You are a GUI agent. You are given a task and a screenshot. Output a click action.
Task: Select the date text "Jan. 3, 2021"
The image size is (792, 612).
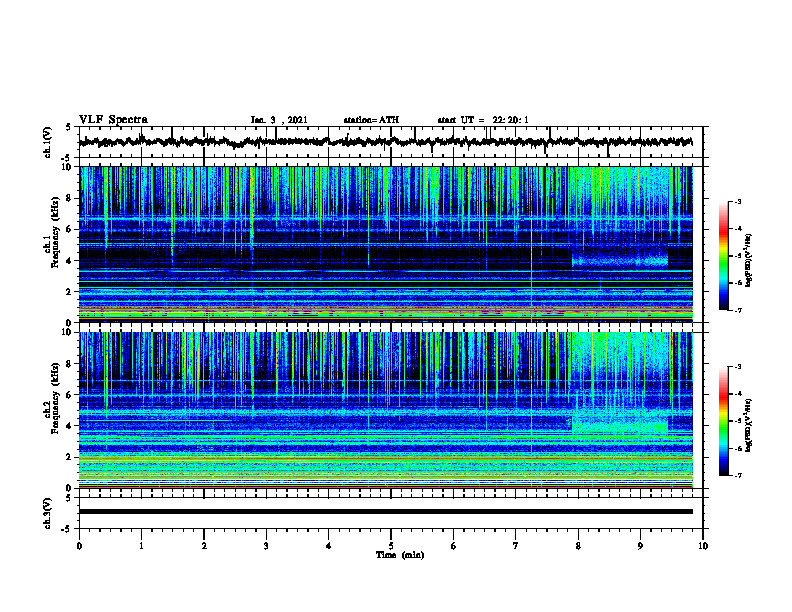(279, 120)
